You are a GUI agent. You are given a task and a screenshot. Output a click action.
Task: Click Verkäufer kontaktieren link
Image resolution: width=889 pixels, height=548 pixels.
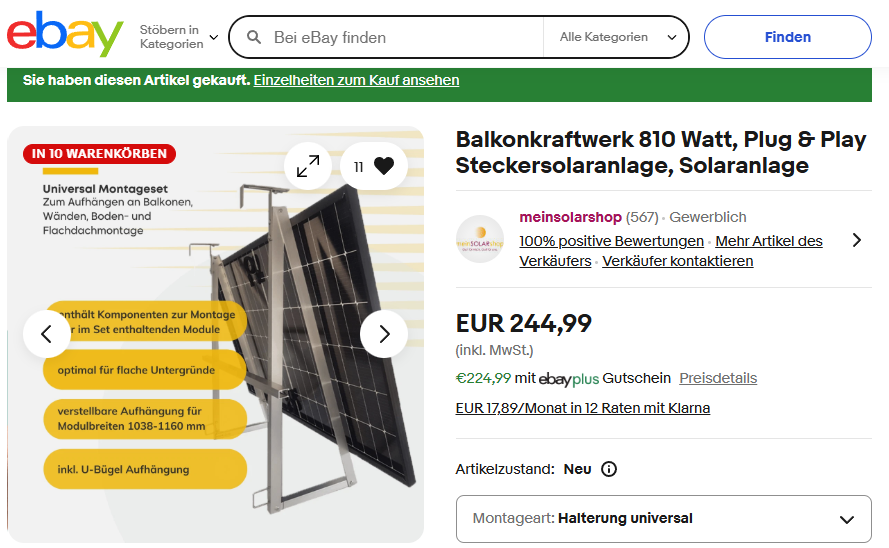pos(678,261)
